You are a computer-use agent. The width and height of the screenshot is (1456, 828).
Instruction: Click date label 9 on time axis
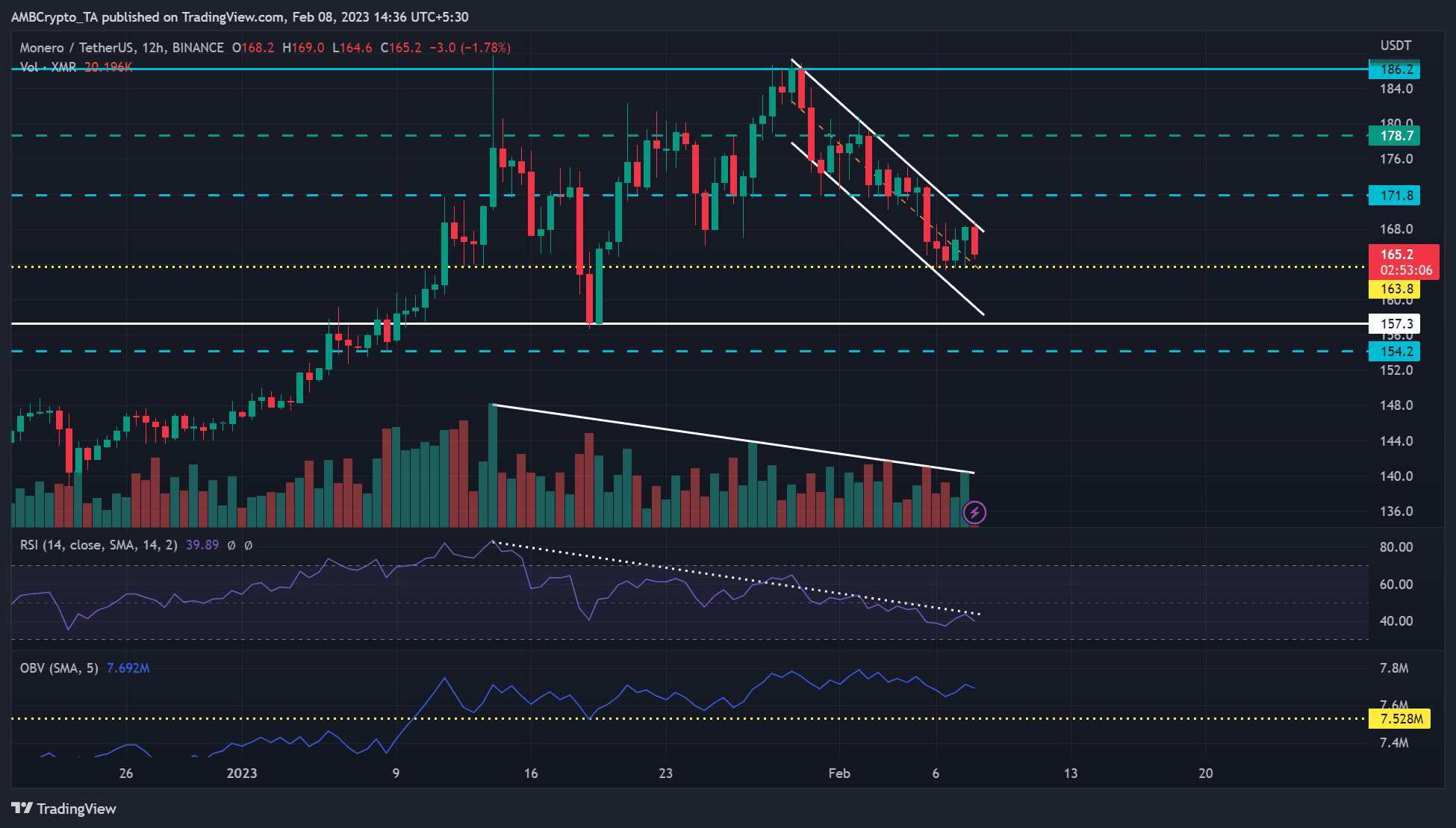tap(396, 773)
